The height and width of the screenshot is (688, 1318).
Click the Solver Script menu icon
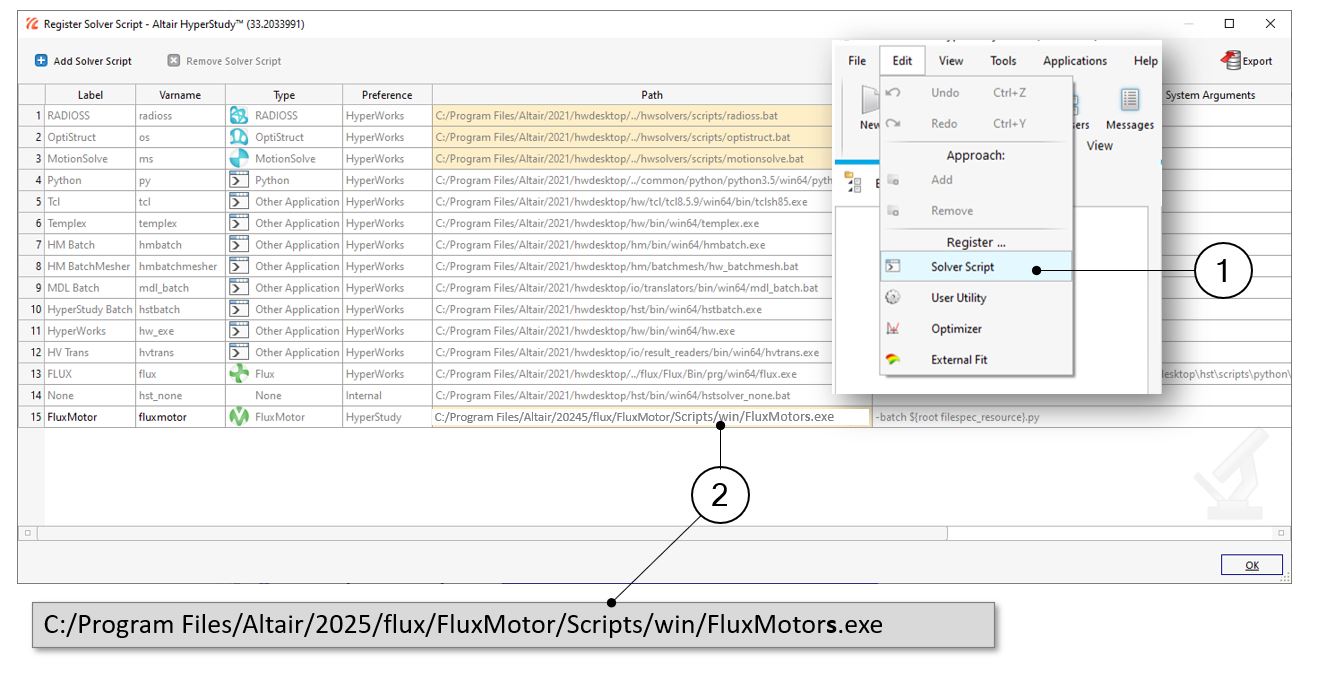click(x=894, y=267)
